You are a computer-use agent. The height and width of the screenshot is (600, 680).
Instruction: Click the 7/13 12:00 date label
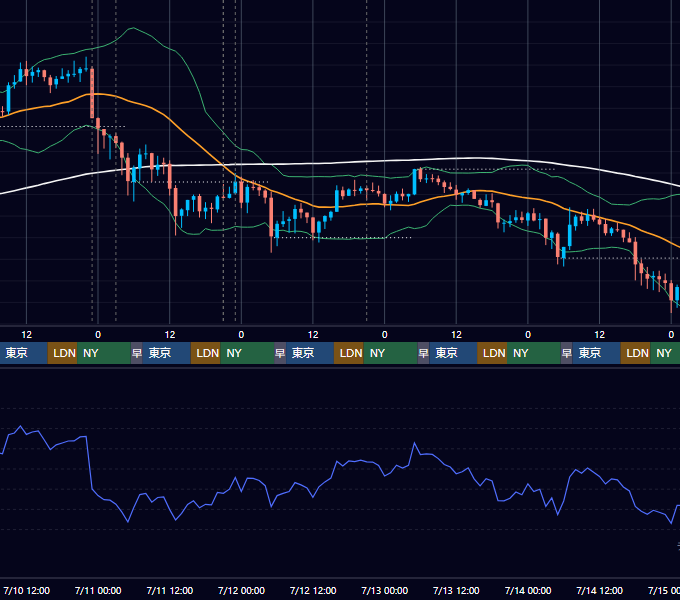click(456, 590)
